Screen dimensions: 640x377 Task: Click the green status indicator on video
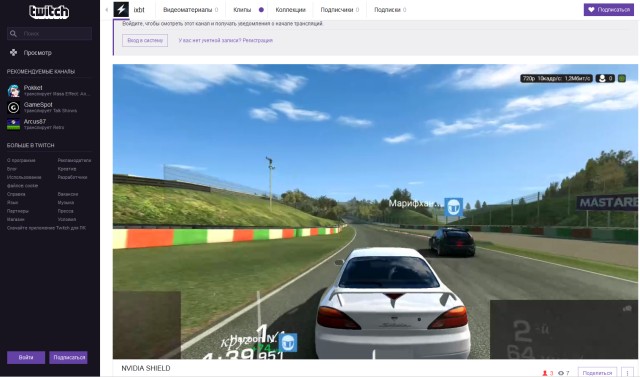click(622, 78)
